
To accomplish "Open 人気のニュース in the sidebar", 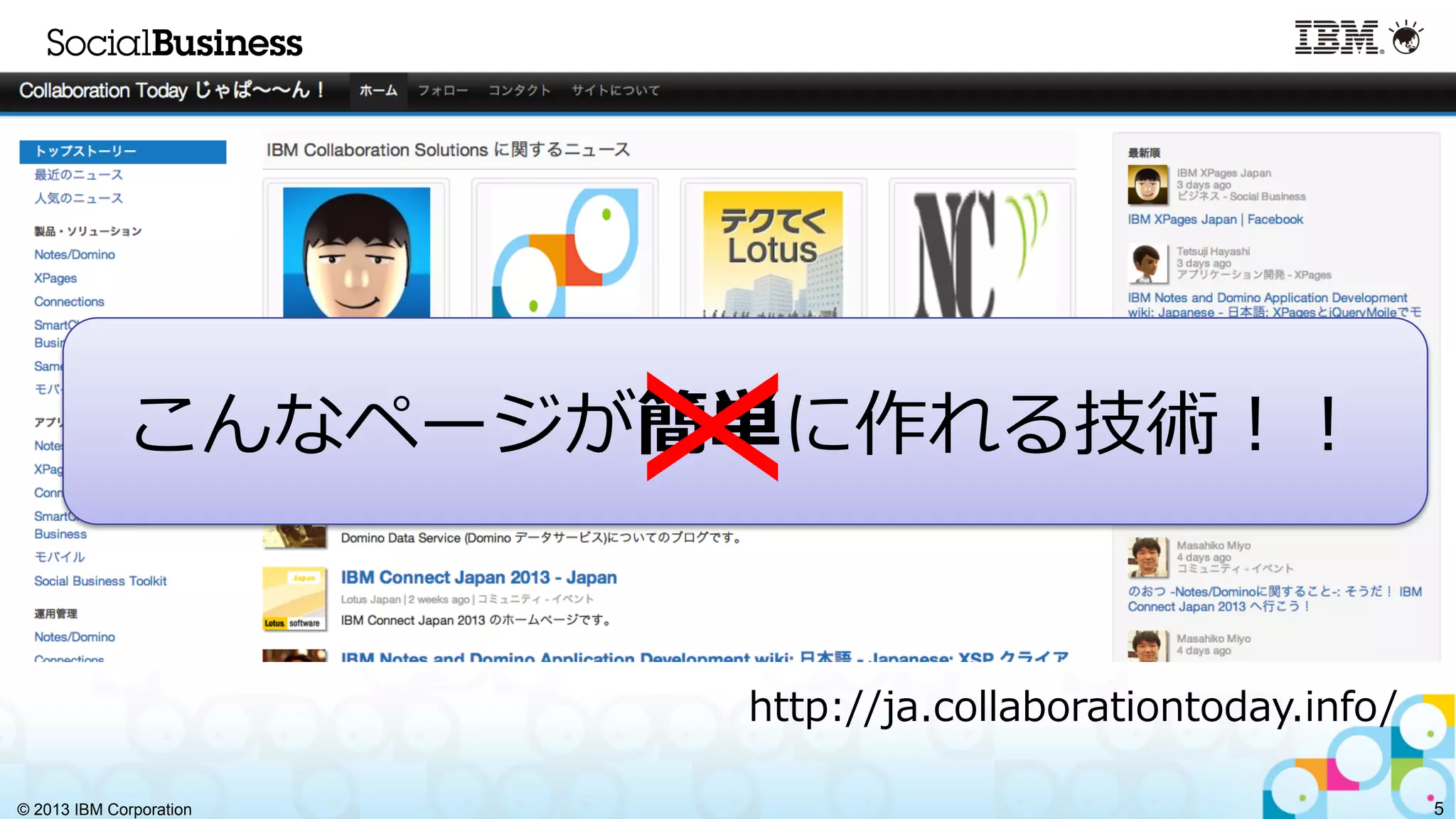I will [78, 198].
